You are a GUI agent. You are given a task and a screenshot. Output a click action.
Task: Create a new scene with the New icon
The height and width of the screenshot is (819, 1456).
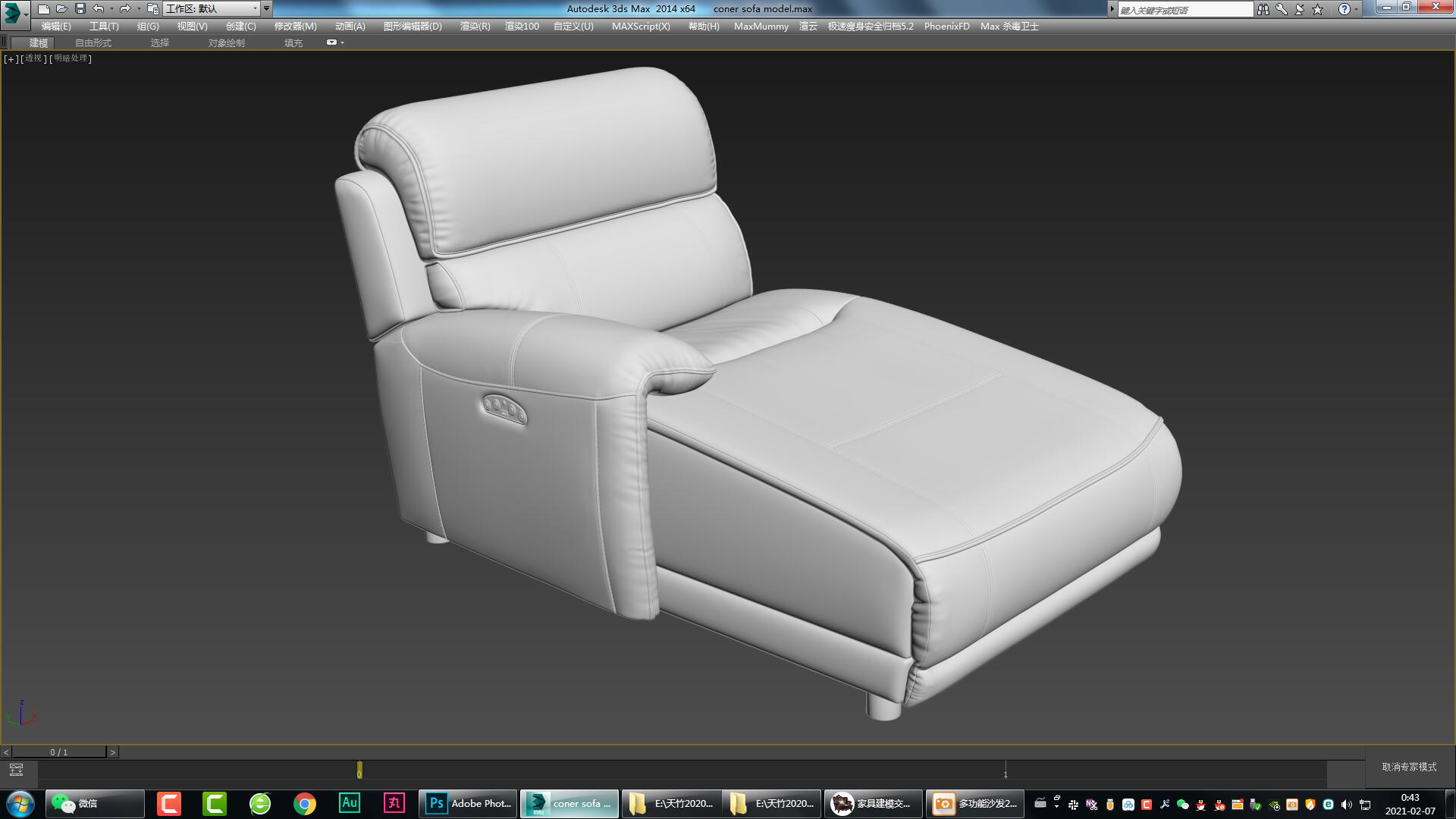[44, 8]
